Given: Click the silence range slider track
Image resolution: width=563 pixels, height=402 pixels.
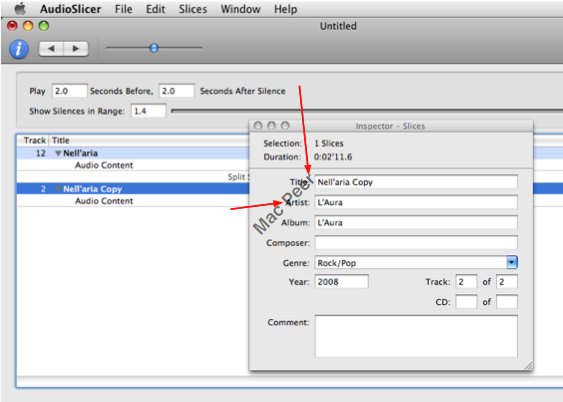Looking at the screenshot, I should (x=367, y=111).
